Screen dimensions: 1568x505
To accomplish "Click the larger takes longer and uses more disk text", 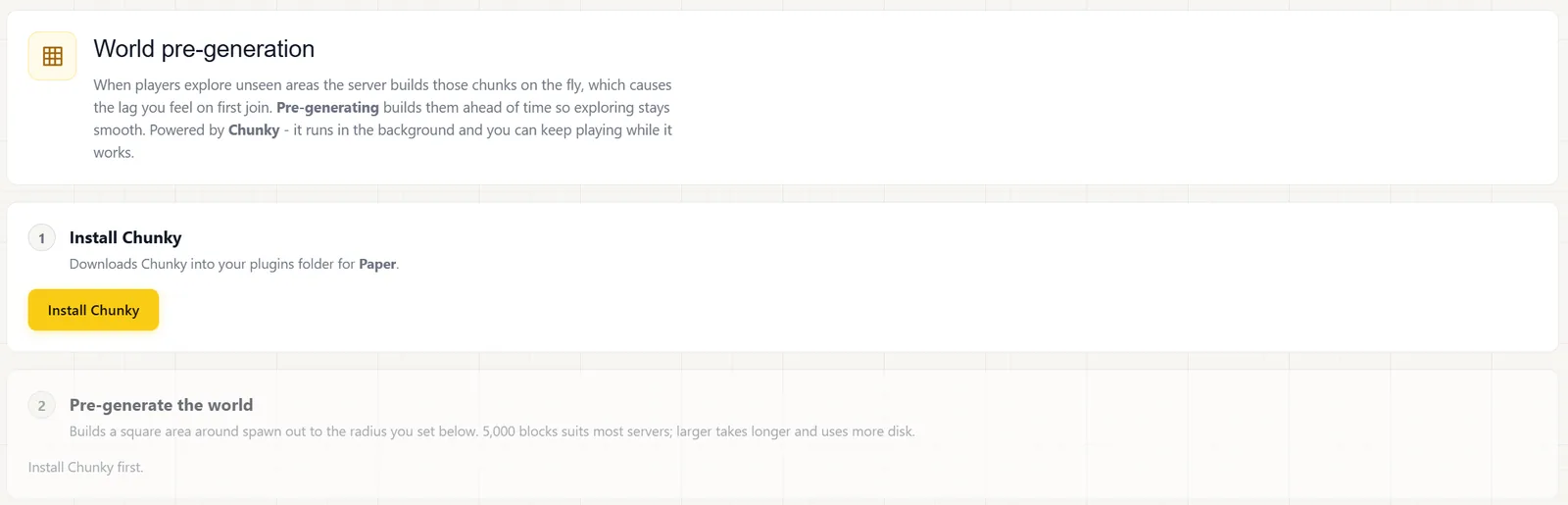I will point(795,431).
